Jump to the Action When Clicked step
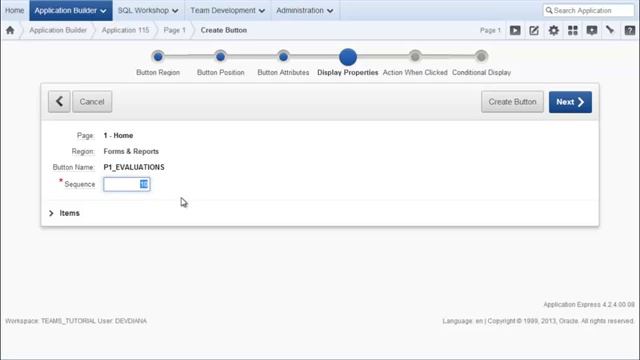This screenshot has height=360, width=640. point(415,57)
